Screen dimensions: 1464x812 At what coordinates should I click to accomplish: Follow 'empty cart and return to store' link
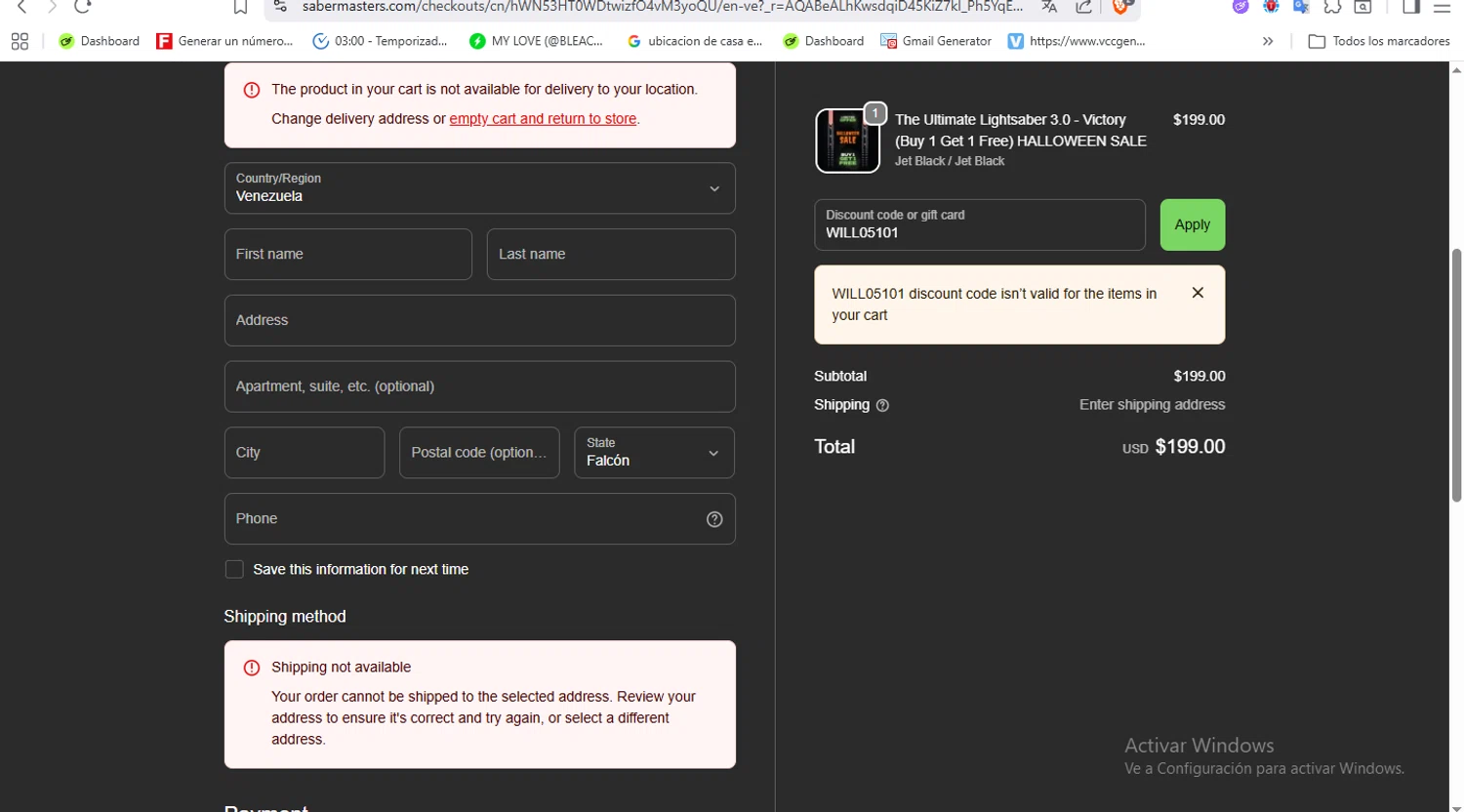pos(543,119)
